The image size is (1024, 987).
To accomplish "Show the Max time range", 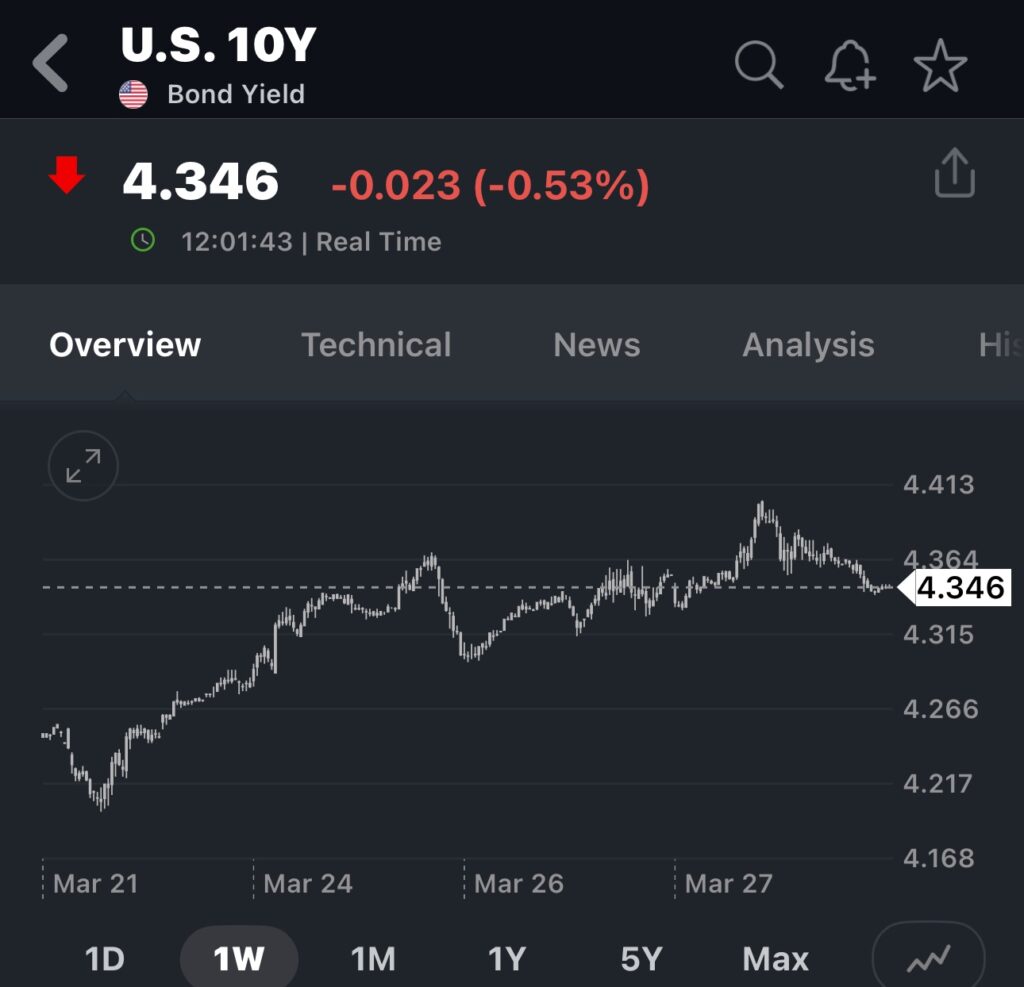I will pos(775,960).
